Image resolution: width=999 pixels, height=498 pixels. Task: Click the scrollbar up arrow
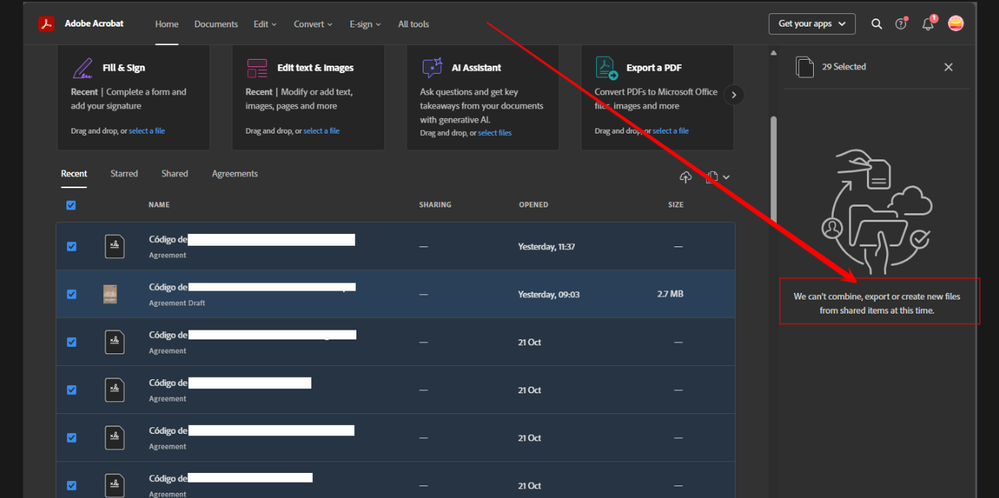coord(773,53)
